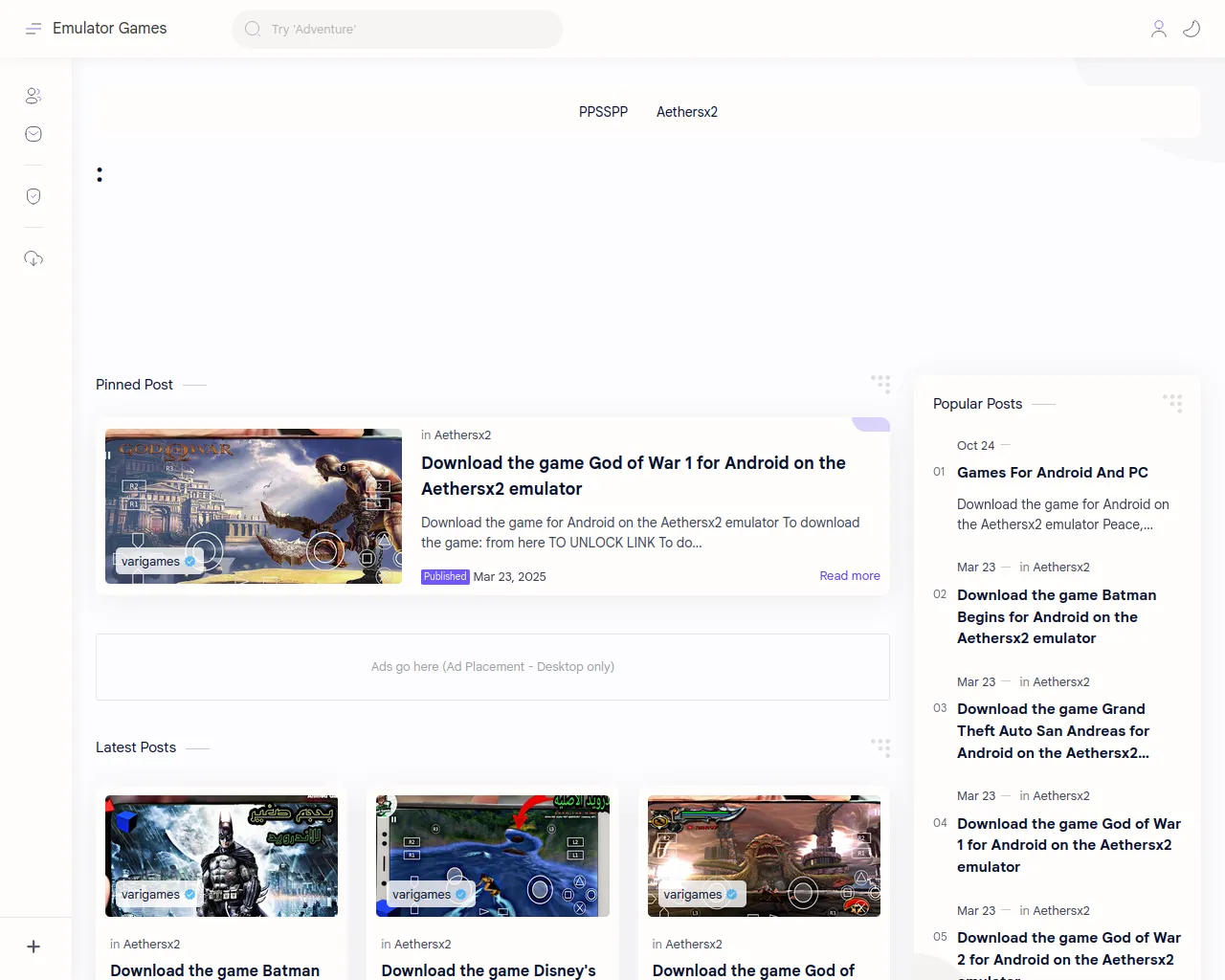Screen dimensions: 1225x980
Task: Click the vertical two-dot icon below the menu bar
Action: pos(100,174)
